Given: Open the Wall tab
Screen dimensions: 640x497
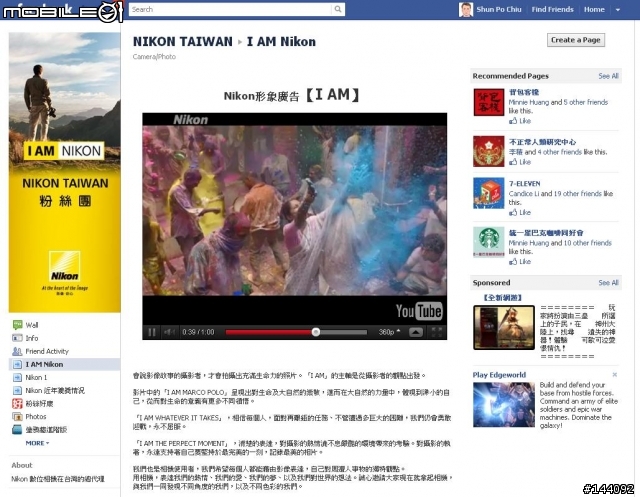Looking at the screenshot, I should 32,325.
